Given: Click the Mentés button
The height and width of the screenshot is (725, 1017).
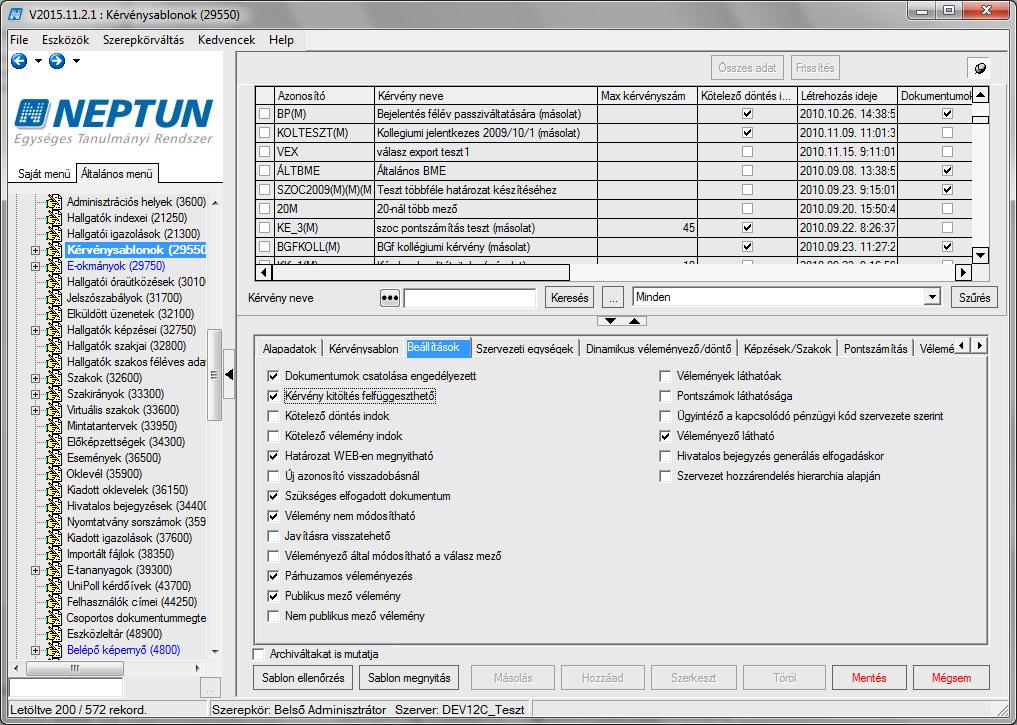Looking at the screenshot, I should (x=868, y=678).
